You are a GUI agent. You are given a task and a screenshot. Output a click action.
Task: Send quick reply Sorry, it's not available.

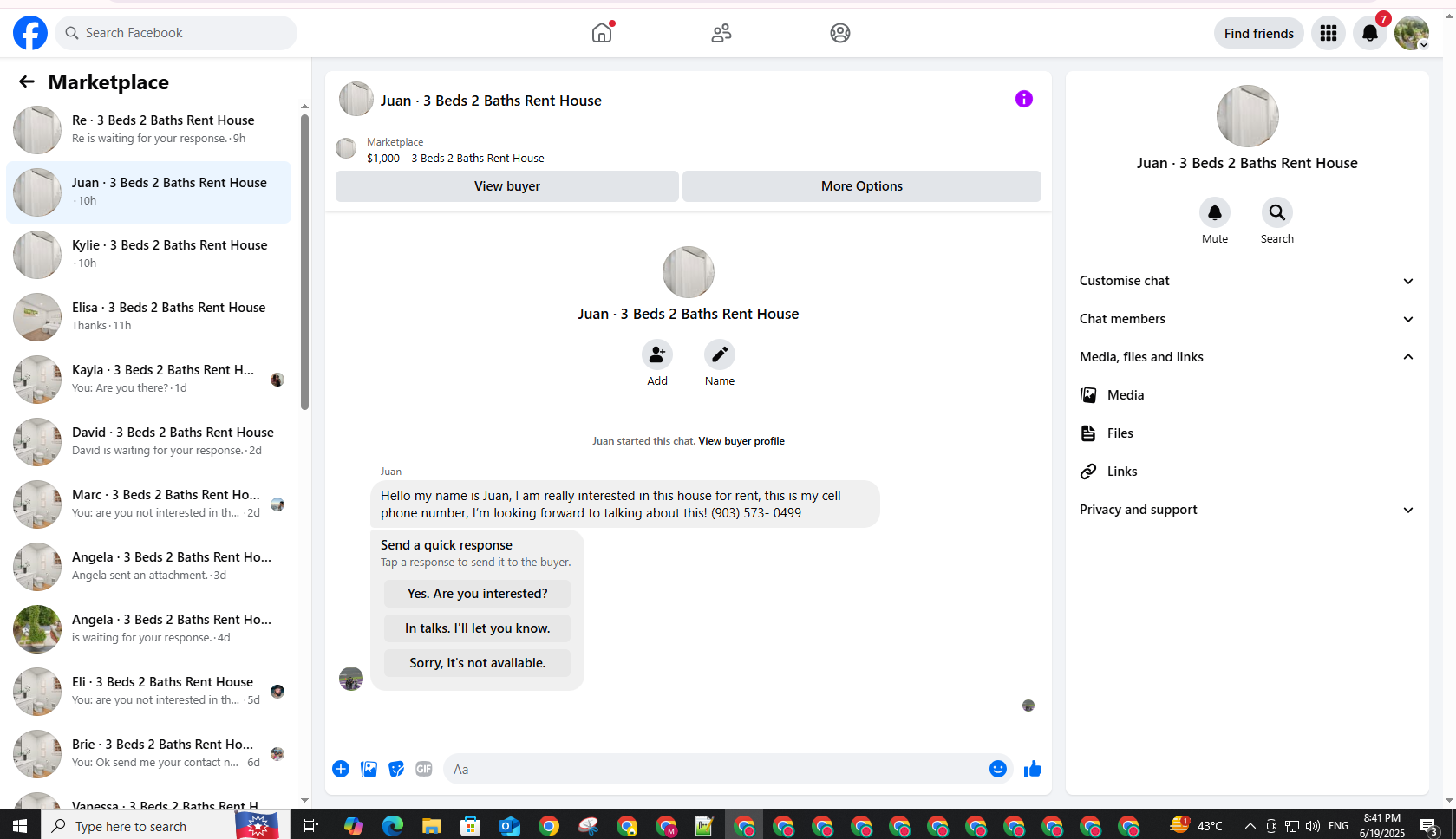(477, 663)
